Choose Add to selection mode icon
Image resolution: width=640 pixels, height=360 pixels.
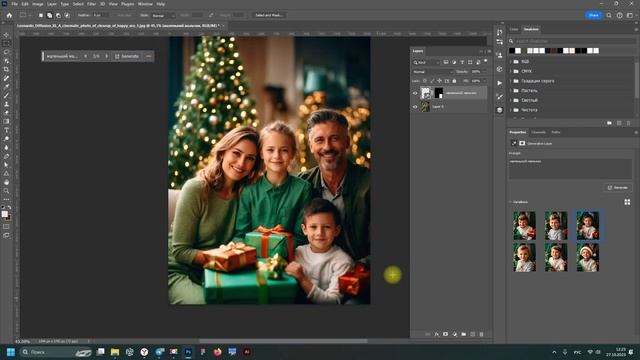point(49,15)
